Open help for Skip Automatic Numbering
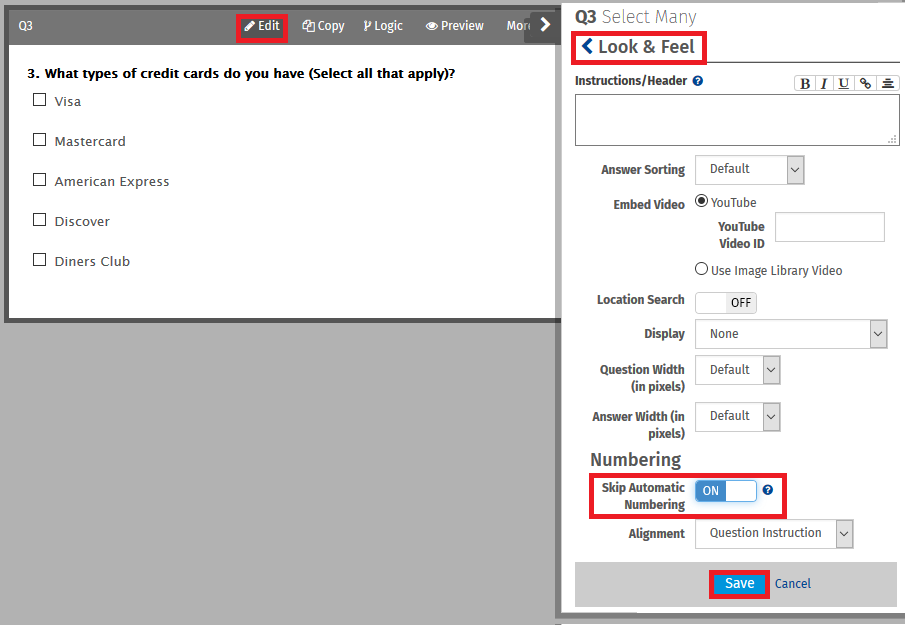Screen dimensions: 905x625 tap(767, 490)
